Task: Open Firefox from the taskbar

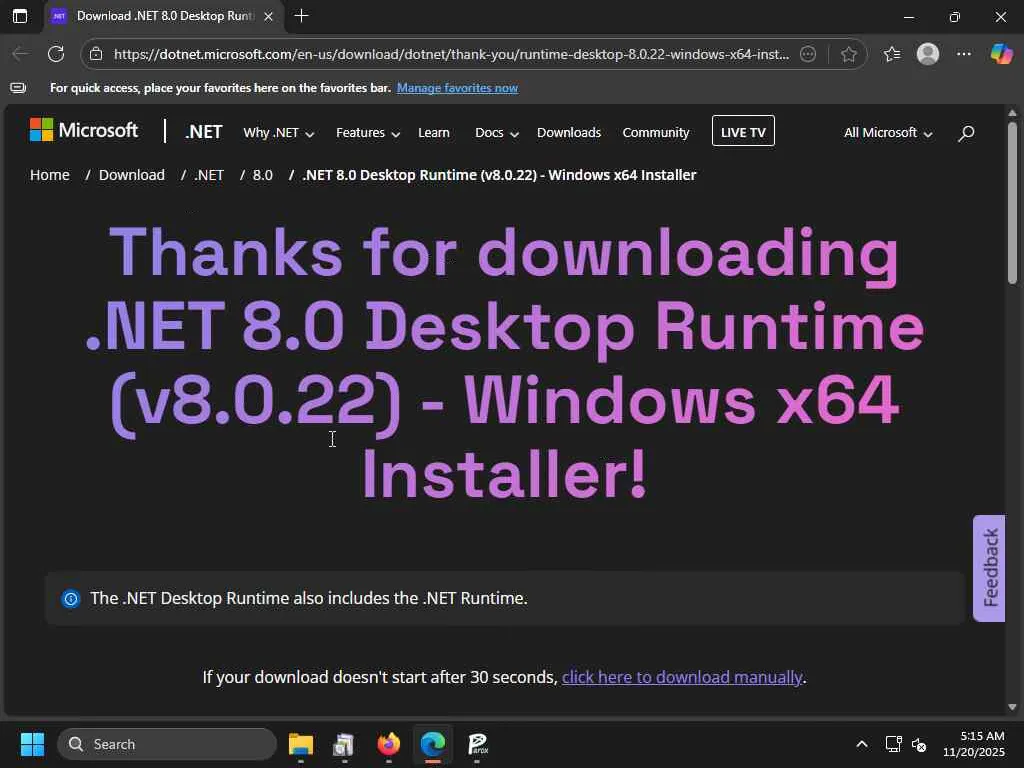Action: pos(389,744)
